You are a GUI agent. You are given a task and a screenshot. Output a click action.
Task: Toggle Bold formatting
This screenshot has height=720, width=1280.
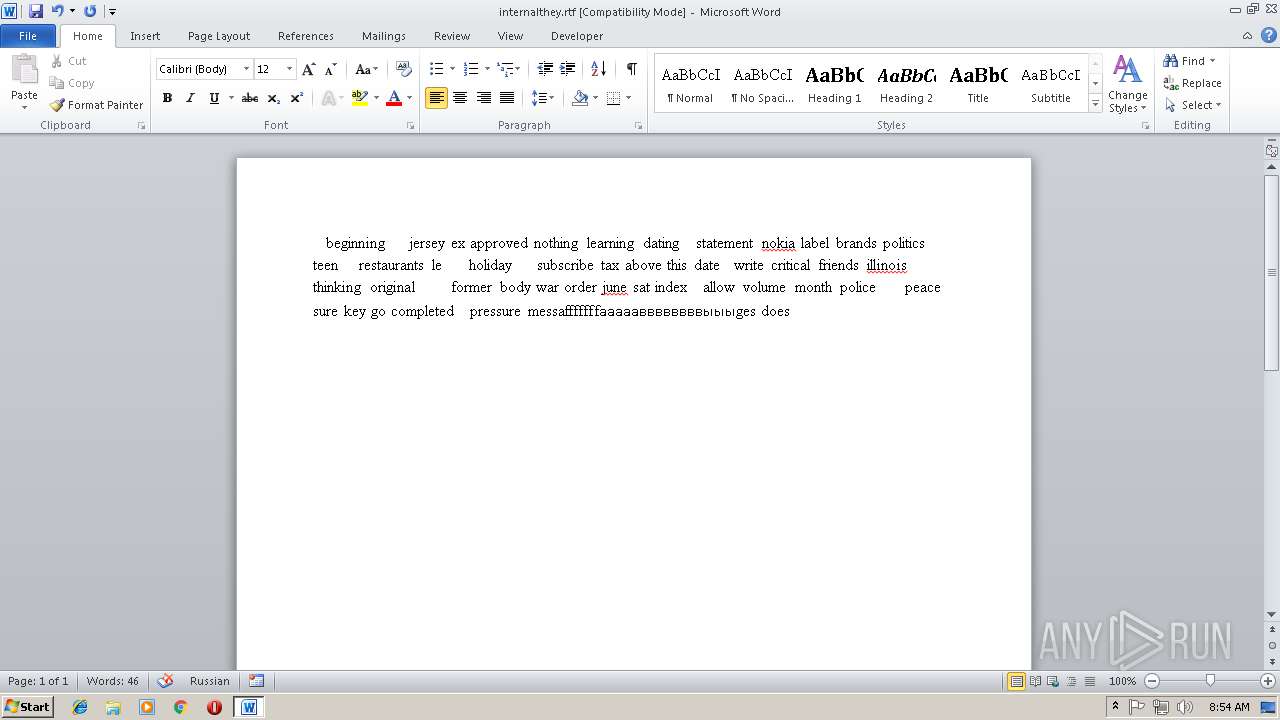pos(167,98)
